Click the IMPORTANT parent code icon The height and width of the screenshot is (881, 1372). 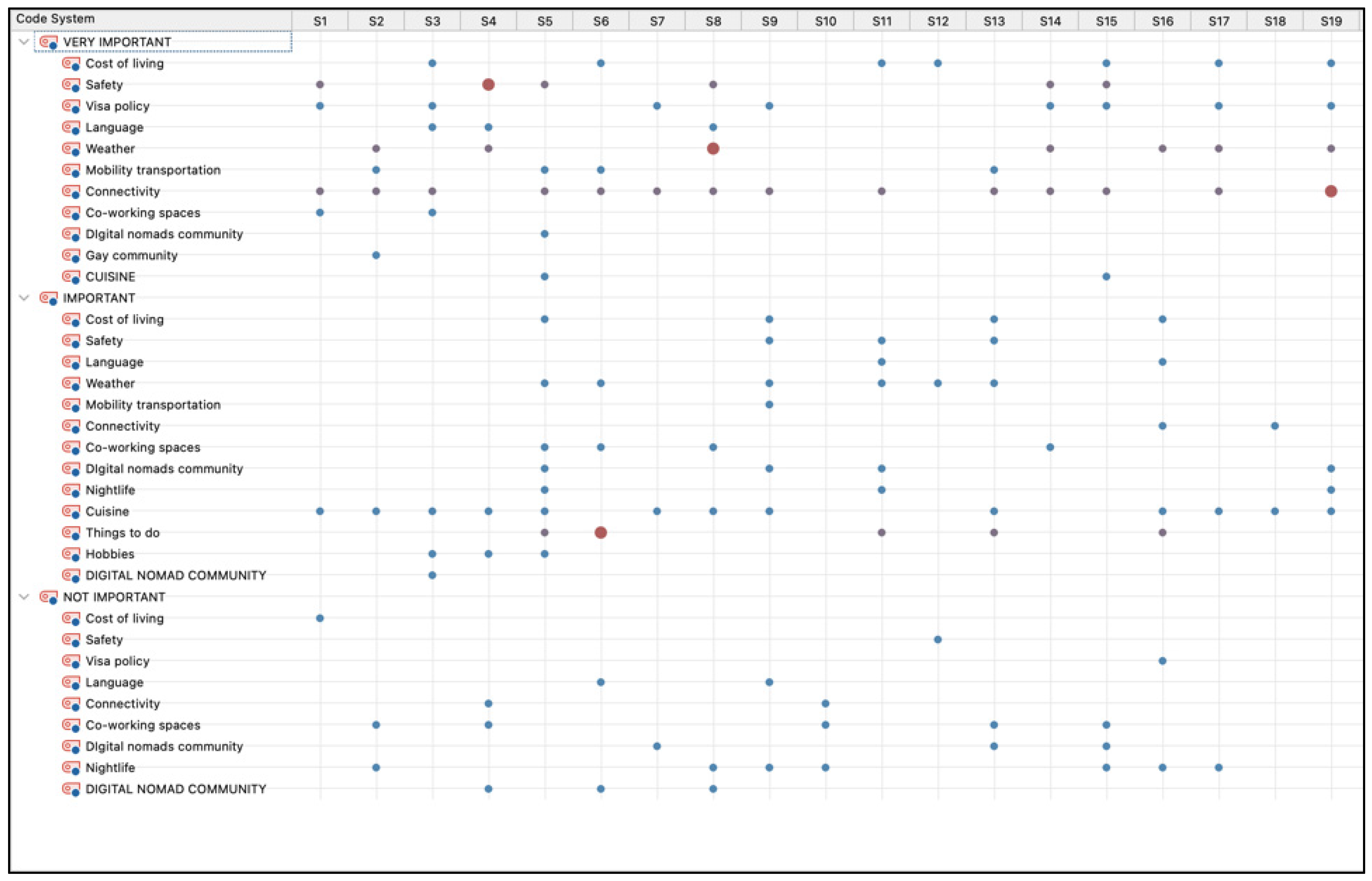click(x=49, y=298)
